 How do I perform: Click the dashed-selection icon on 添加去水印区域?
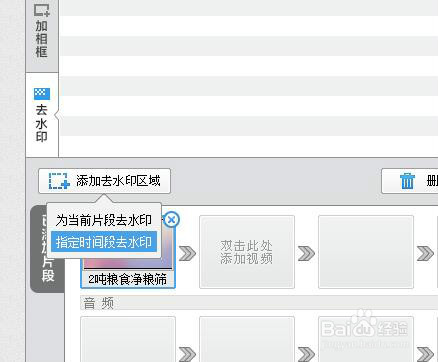tap(59, 181)
